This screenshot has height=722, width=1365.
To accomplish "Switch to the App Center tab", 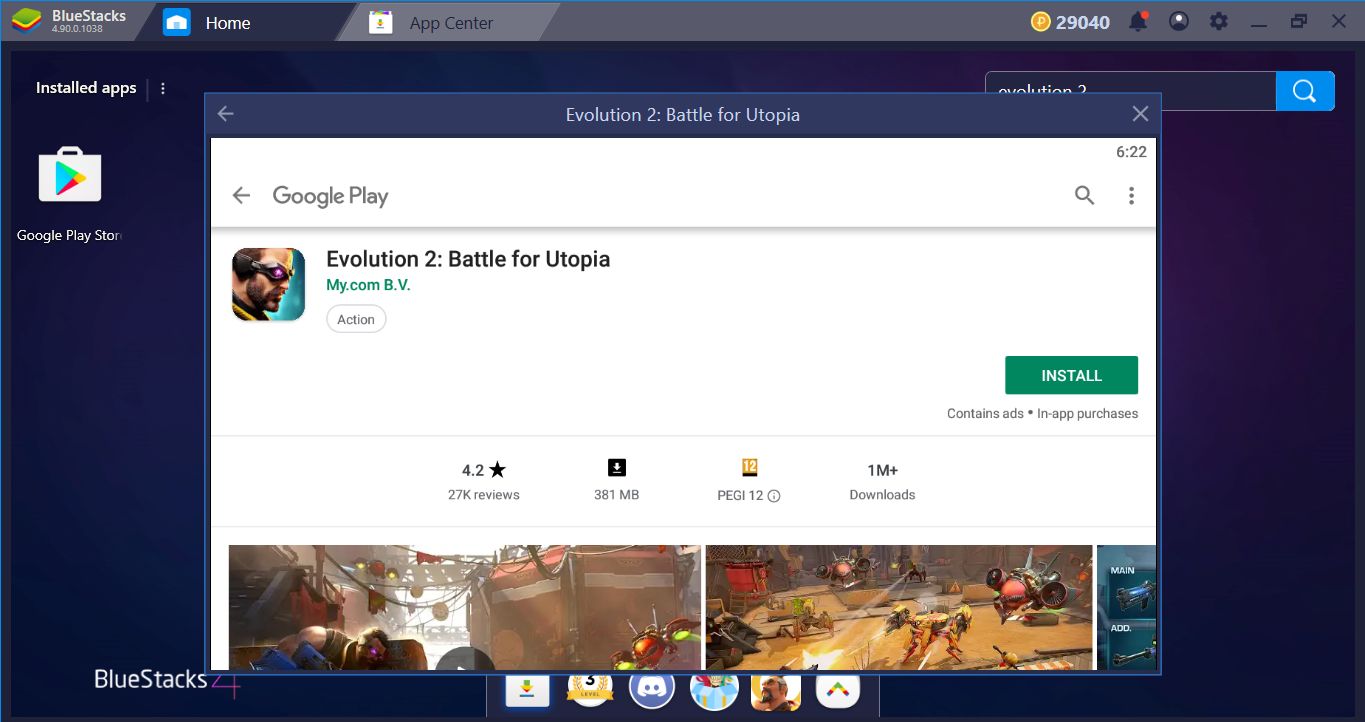I will pos(451,22).
